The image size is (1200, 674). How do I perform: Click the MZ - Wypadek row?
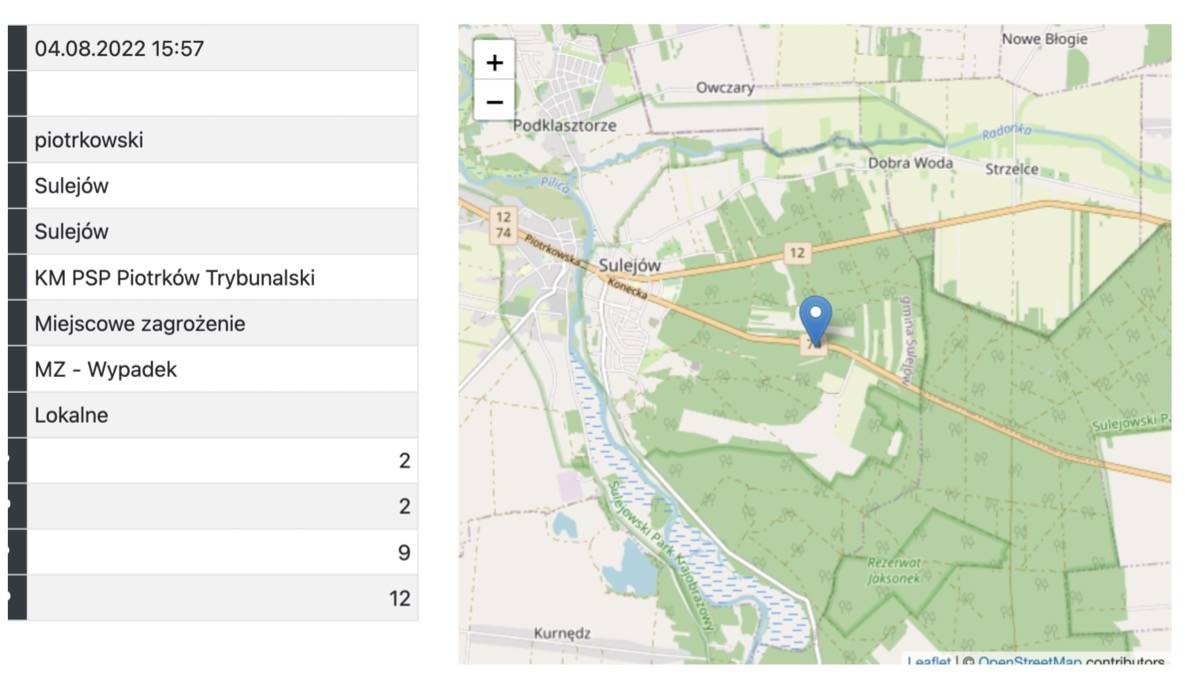click(x=222, y=370)
